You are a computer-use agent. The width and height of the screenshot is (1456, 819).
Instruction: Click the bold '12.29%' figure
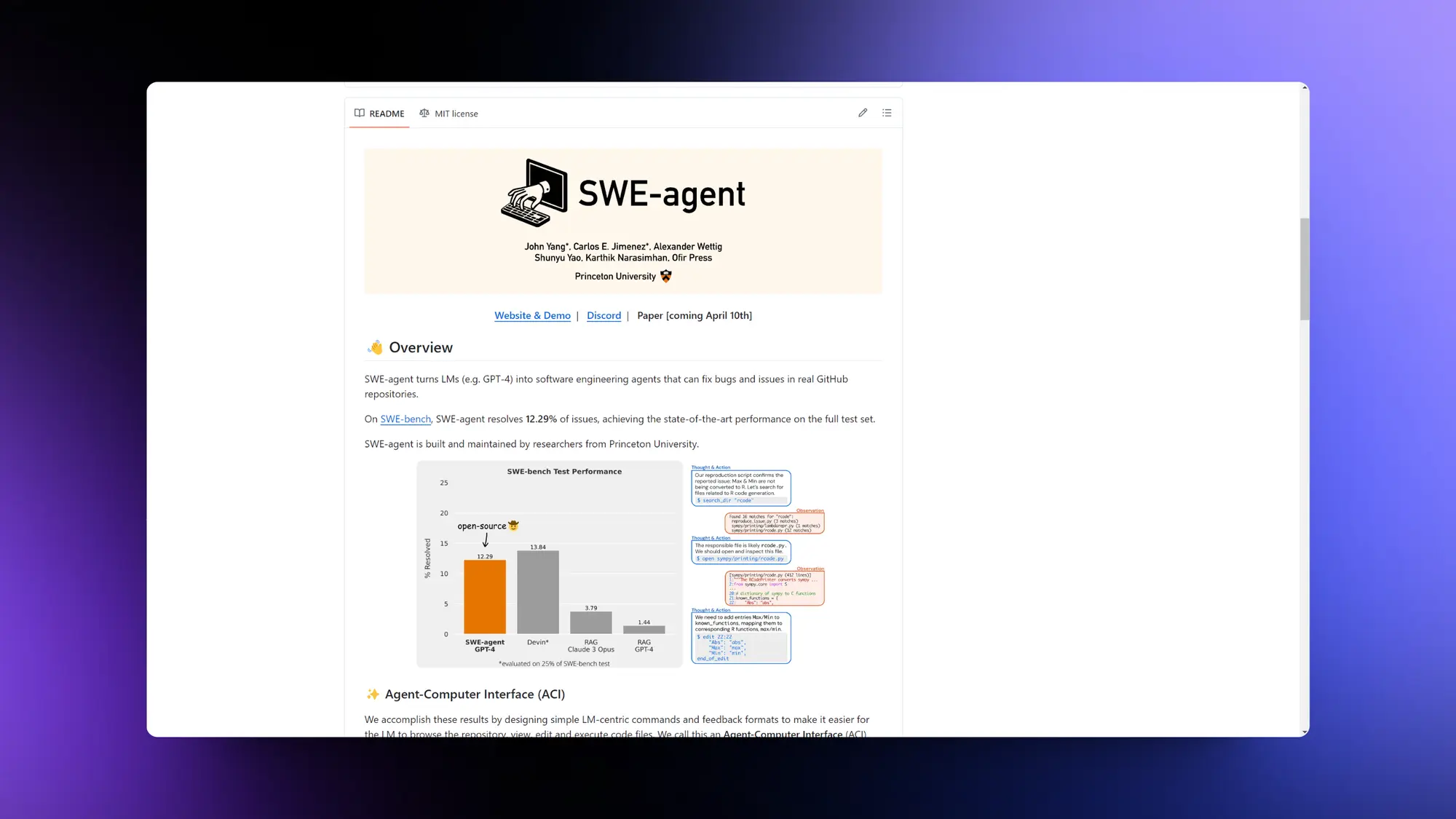[541, 419]
